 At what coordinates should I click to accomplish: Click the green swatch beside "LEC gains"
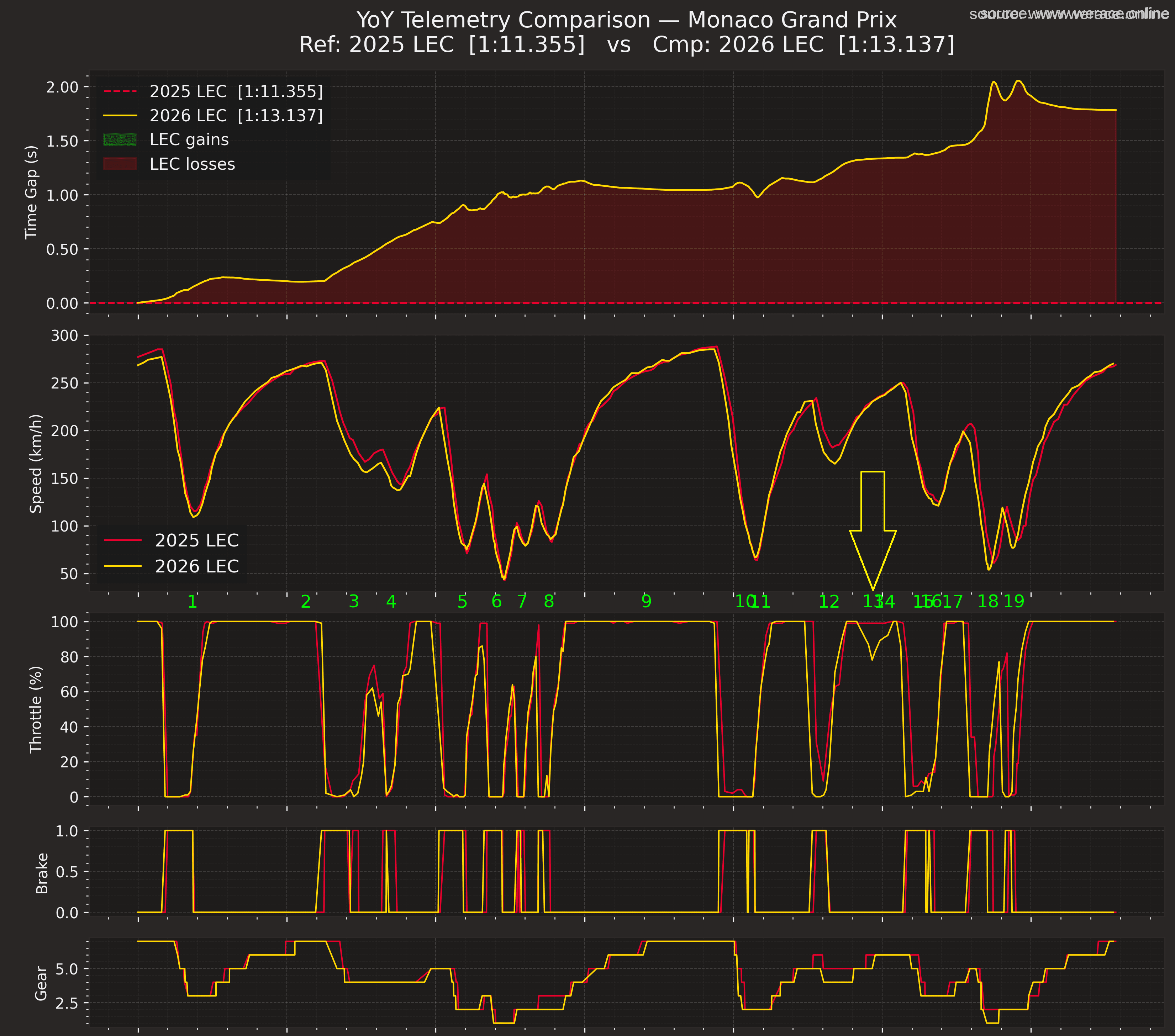click(120, 139)
